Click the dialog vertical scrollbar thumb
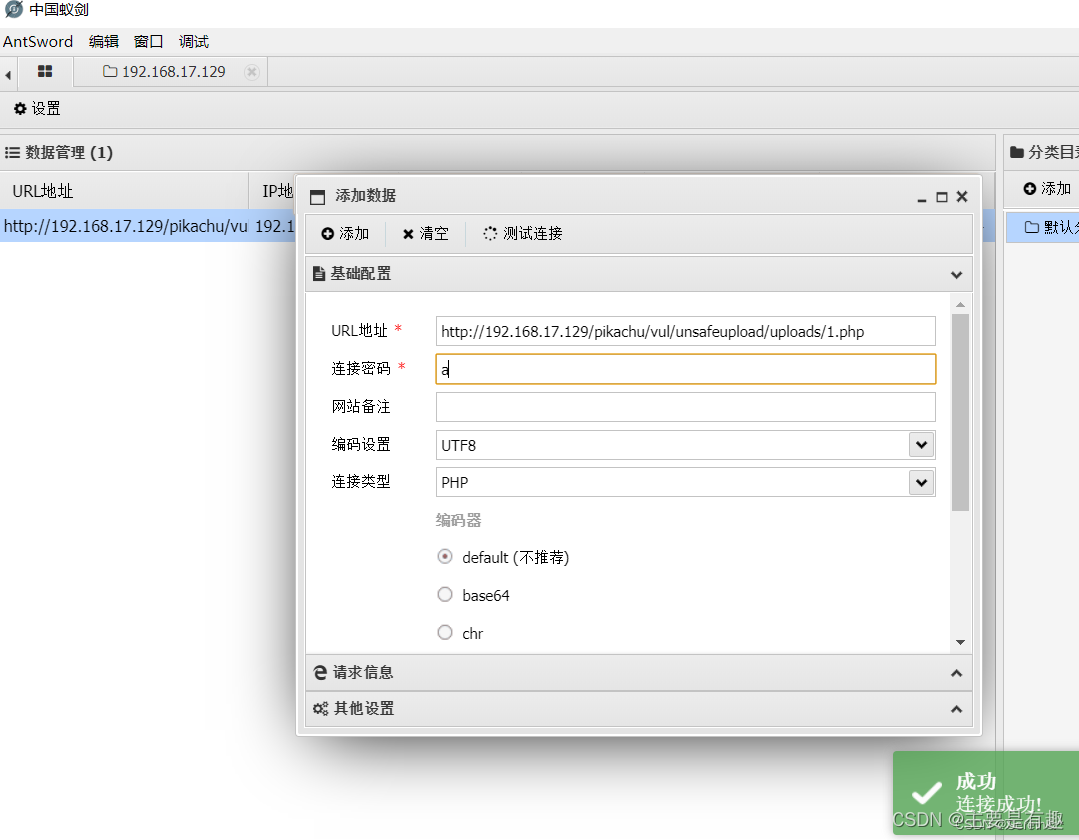The width and height of the screenshot is (1079, 840). [x=960, y=412]
